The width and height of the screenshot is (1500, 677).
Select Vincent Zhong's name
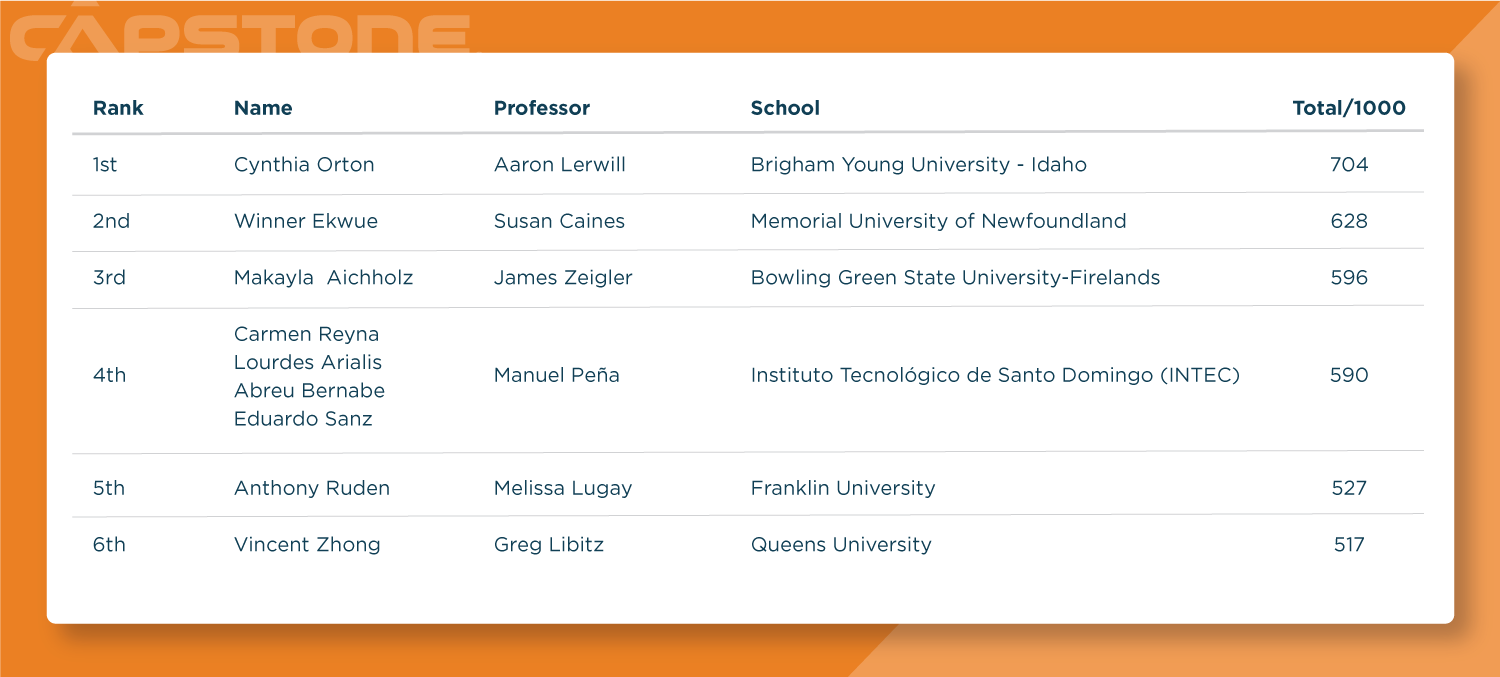307,545
